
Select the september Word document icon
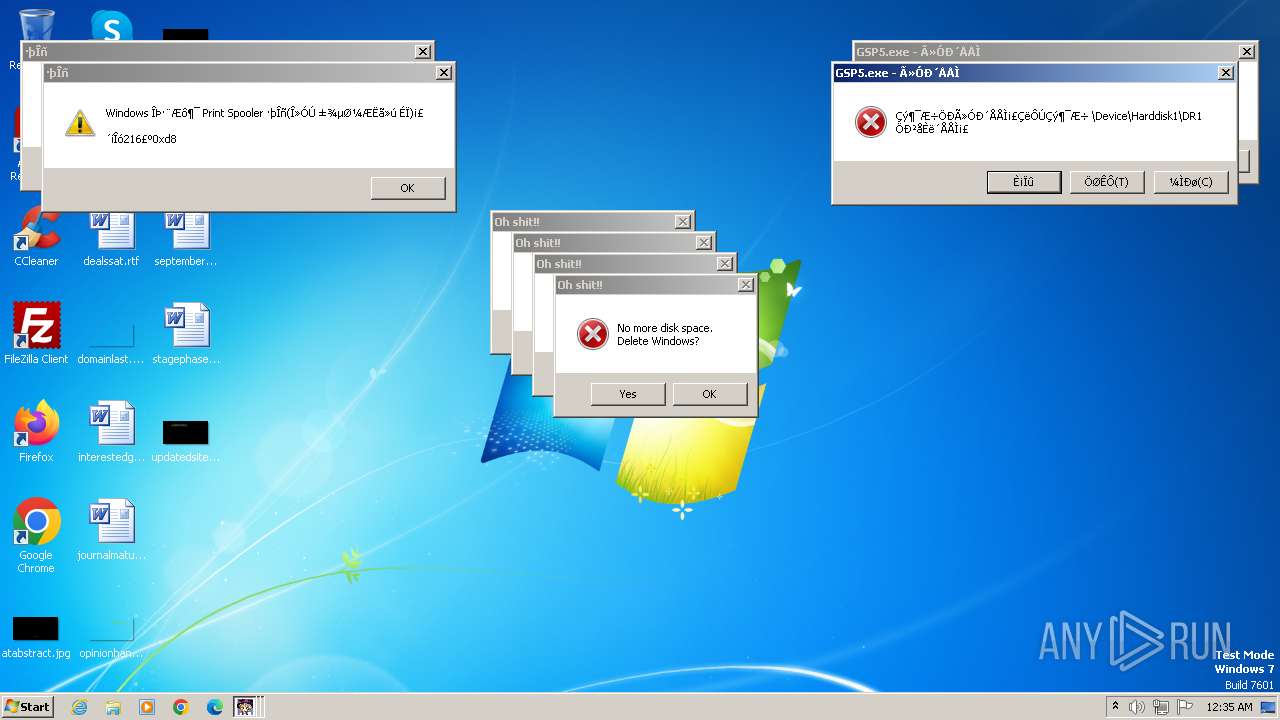tap(186, 238)
